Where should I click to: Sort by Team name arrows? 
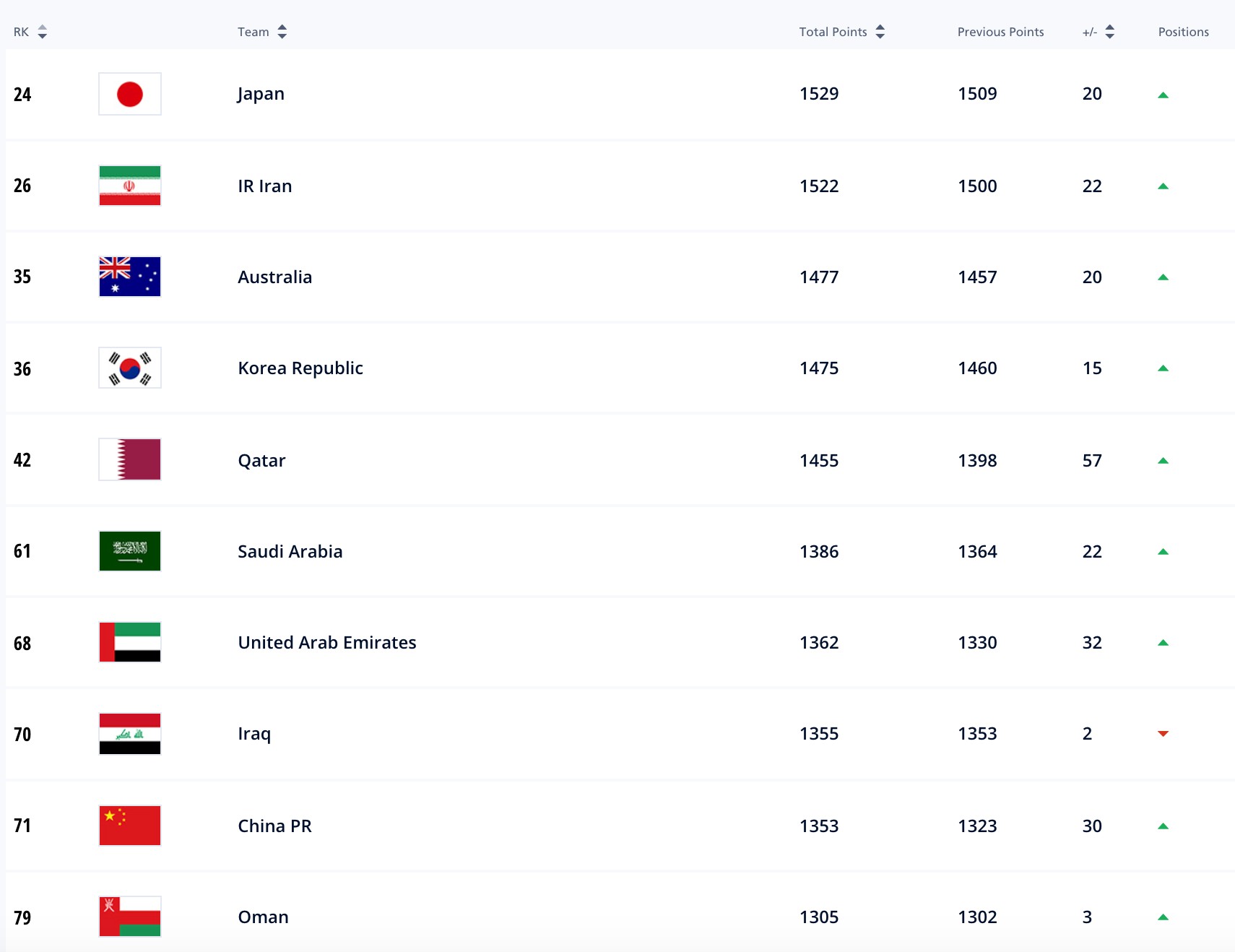[282, 32]
